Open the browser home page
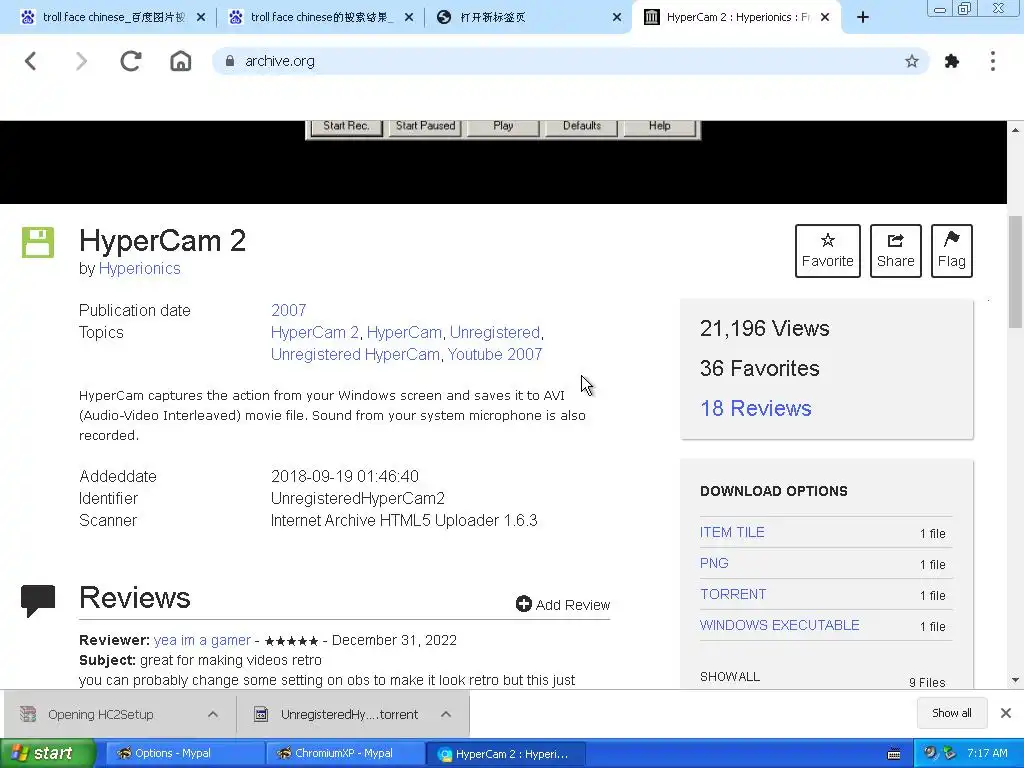The image size is (1024, 768). [181, 61]
